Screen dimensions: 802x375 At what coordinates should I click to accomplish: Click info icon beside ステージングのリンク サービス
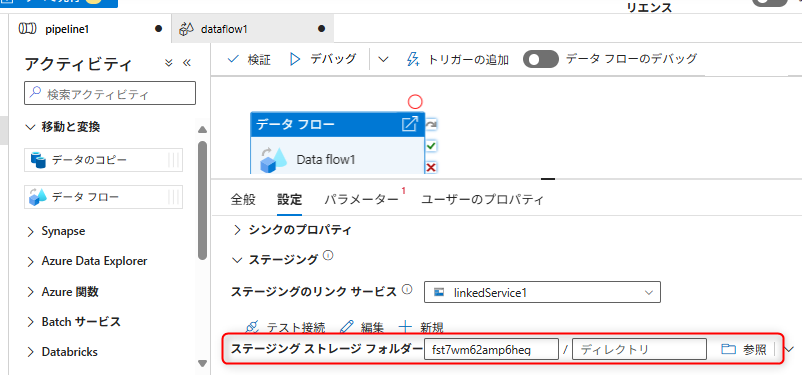point(407,290)
